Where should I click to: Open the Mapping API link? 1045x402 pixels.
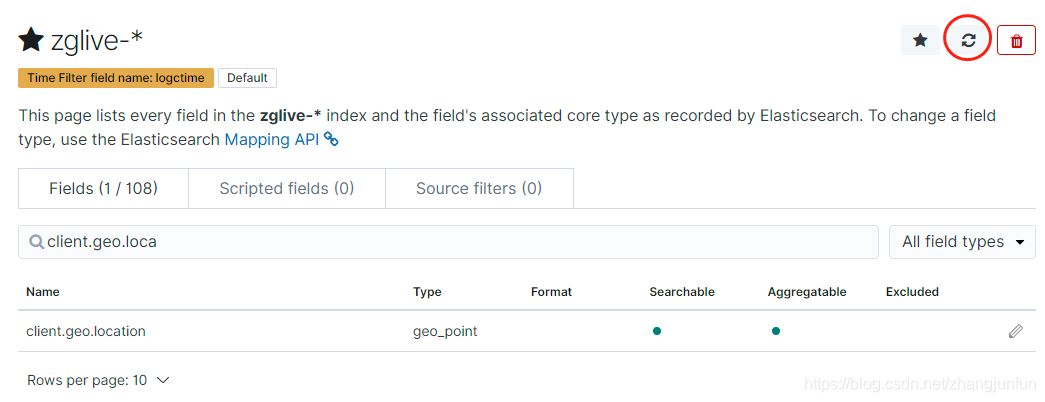(271, 140)
